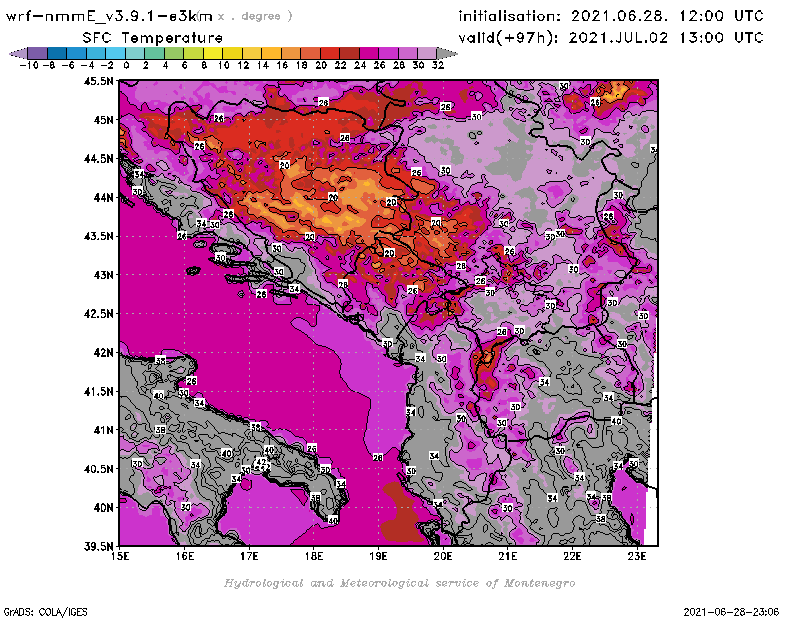Click the latitude label '43.5N'
This screenshot has width=800, height=618.
tap(98, 236)
